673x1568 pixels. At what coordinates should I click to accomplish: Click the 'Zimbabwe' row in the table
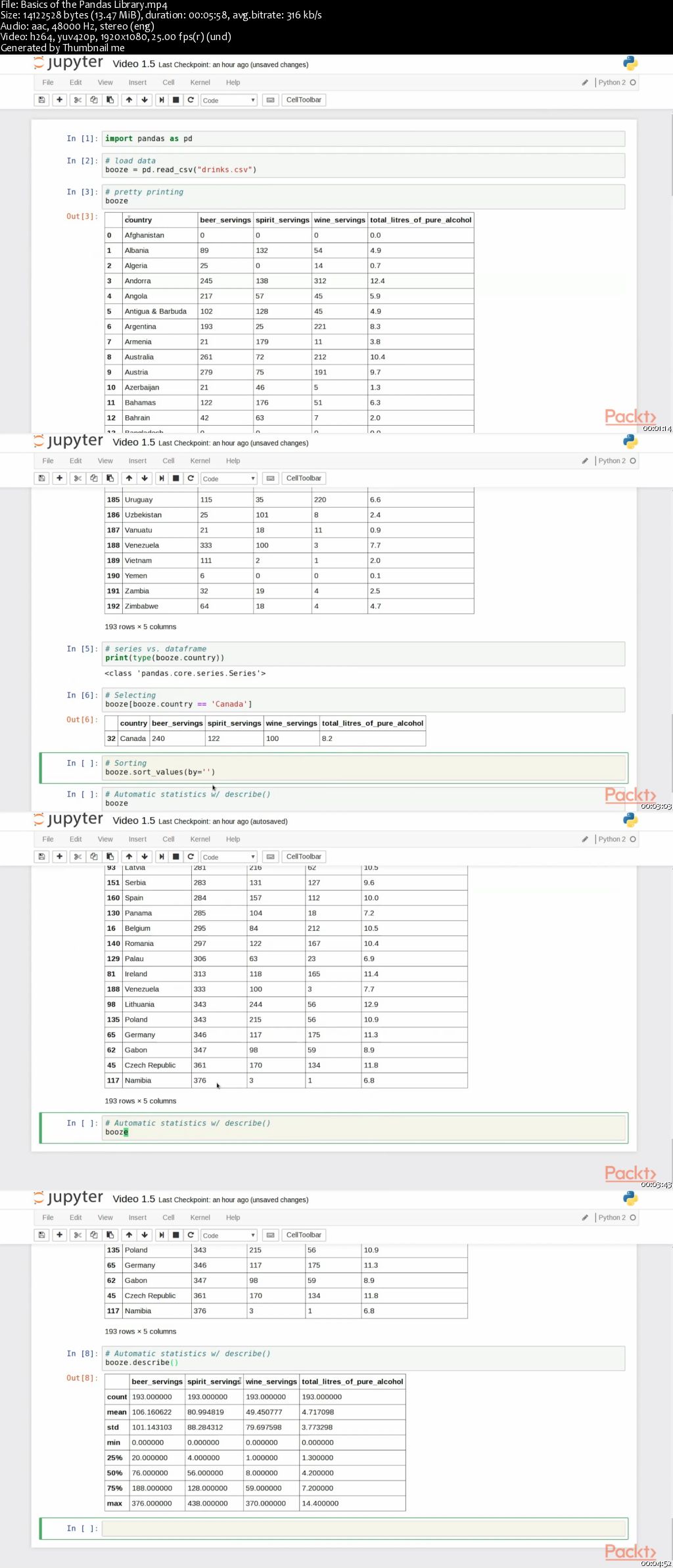[289, 606]
